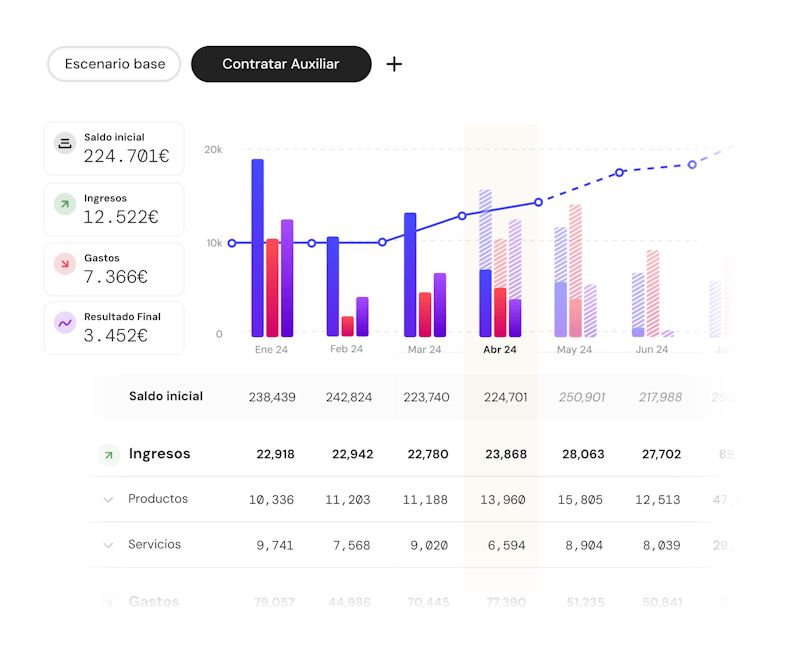Click the red icon beside Gastos row
800x670 pixels.
[108, 602]
